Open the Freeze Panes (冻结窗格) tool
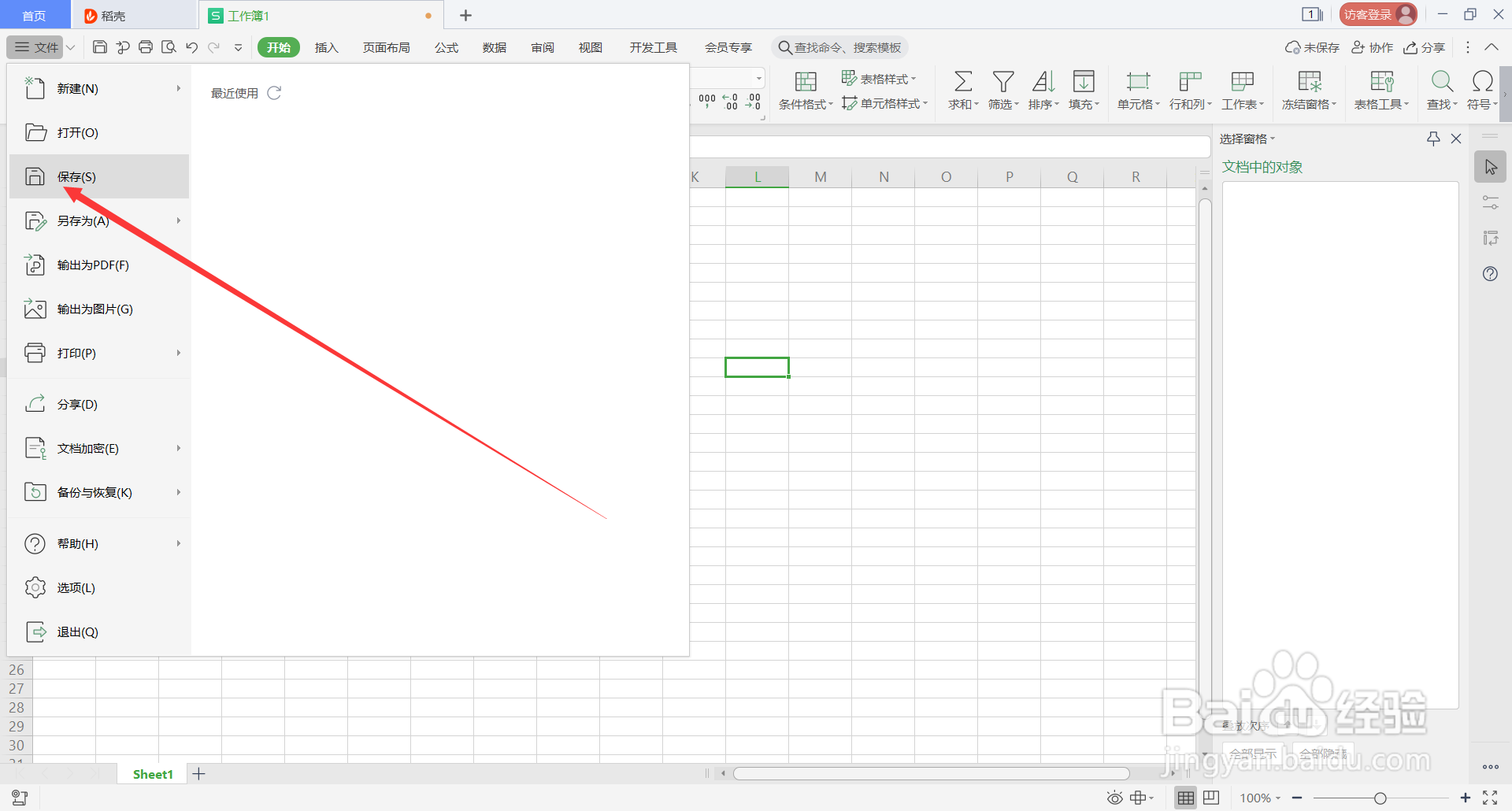1512x811 pixels. (1308, 89)
